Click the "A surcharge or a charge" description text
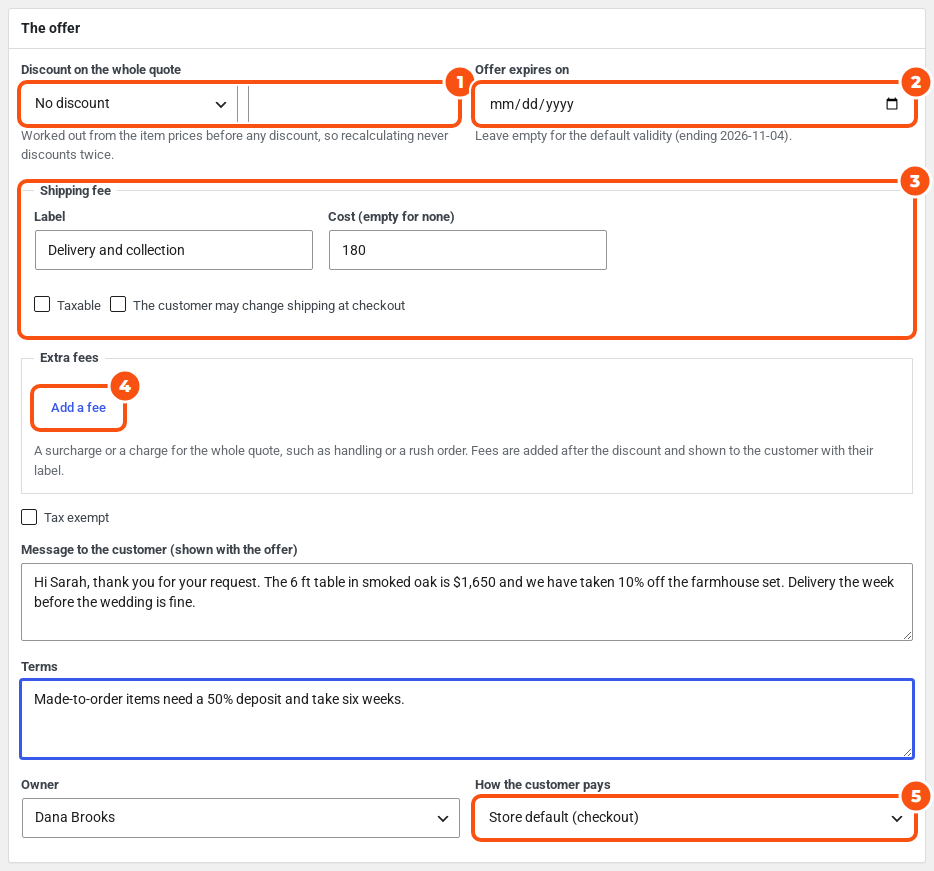 pyautogui.click(x=453, y=460)
